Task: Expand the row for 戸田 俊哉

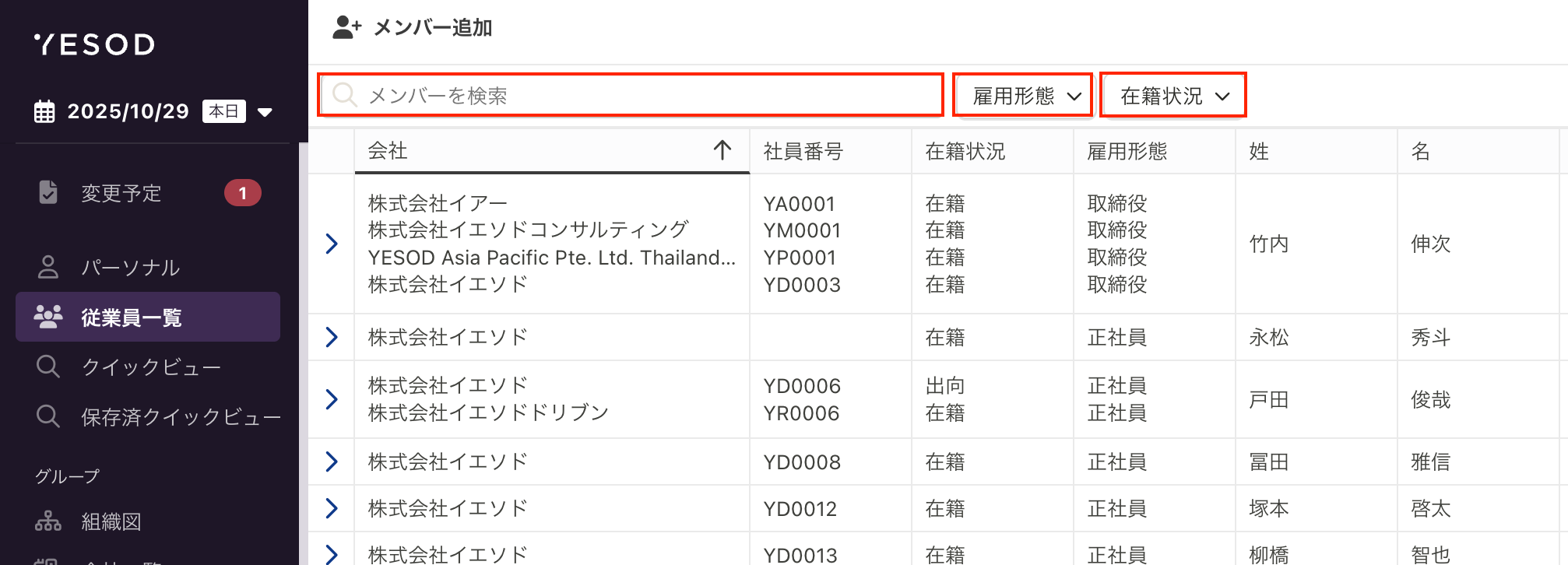Action: click(x=332, y=399)
